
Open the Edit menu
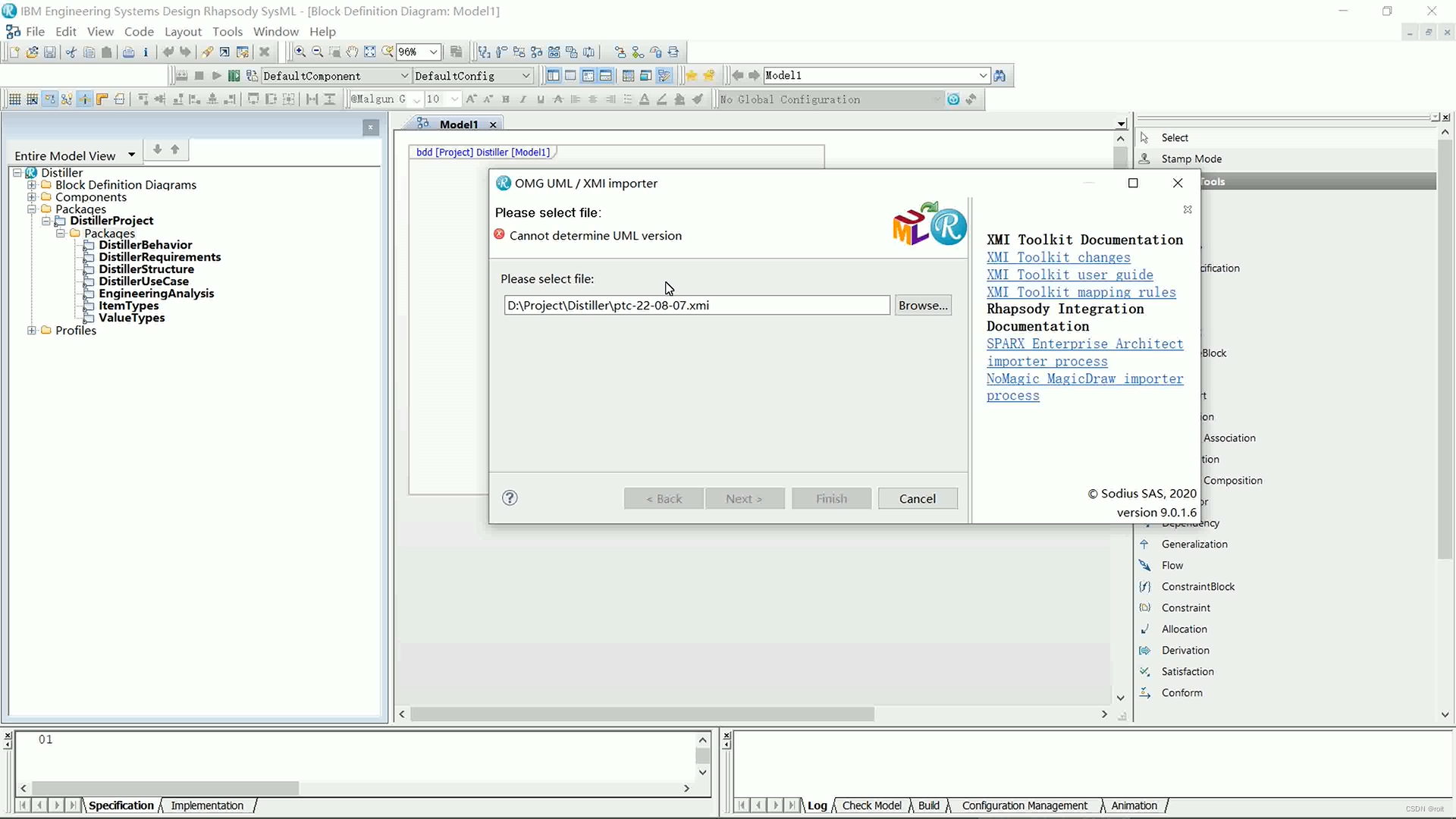(x=66, y=31)
